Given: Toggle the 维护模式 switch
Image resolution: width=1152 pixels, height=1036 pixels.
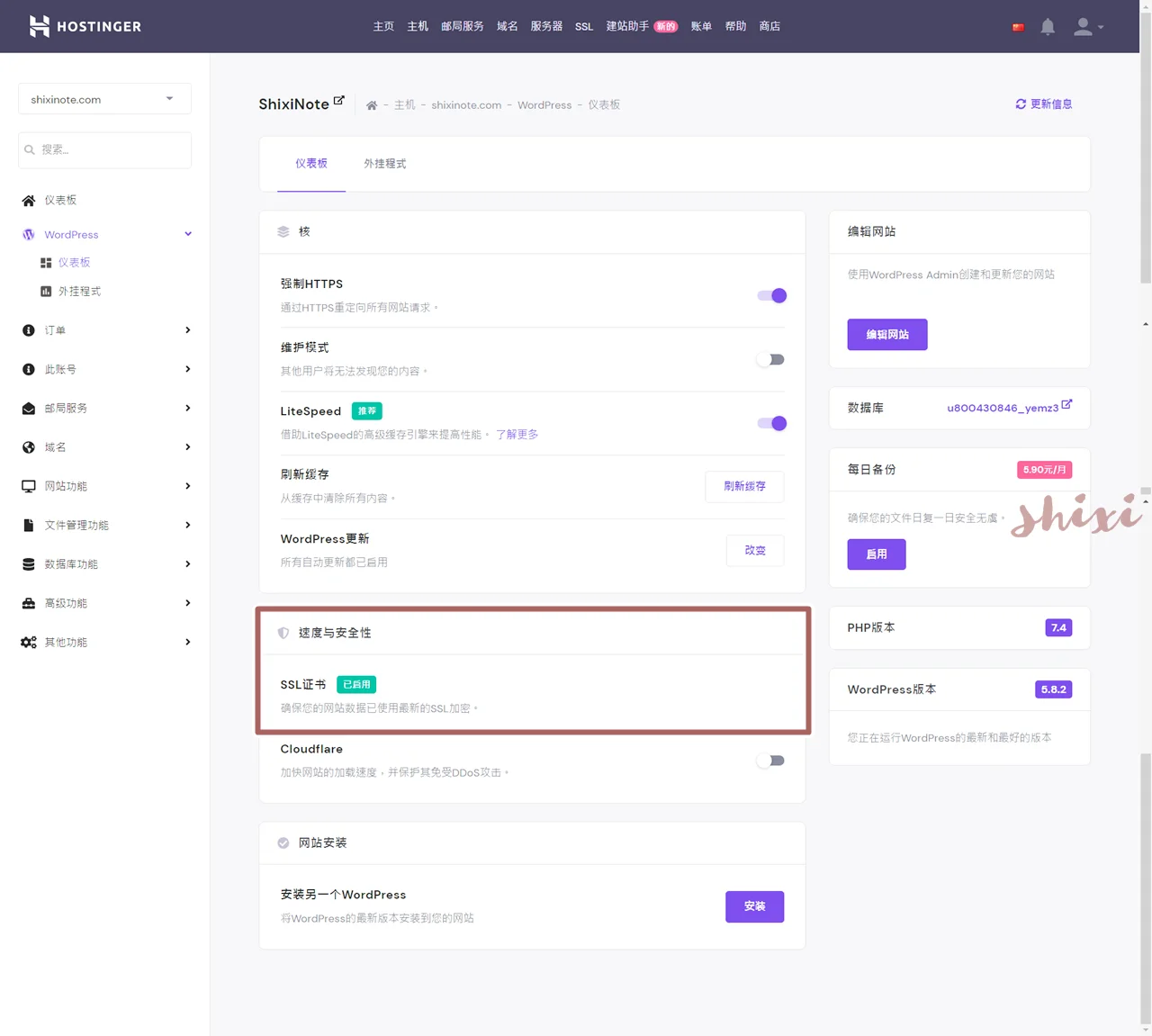Looking at the screenshot, I should [x=771, y=359].
